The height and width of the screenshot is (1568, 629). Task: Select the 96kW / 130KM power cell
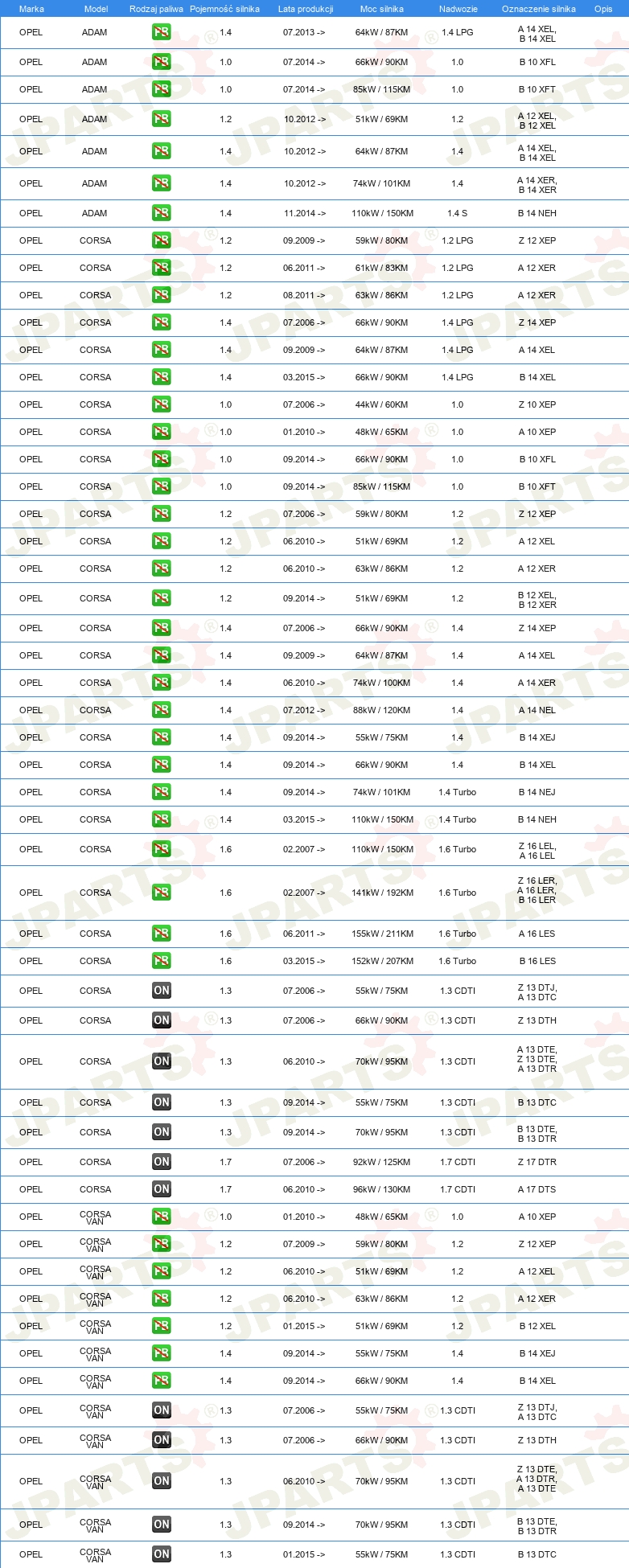point(382,1189)
